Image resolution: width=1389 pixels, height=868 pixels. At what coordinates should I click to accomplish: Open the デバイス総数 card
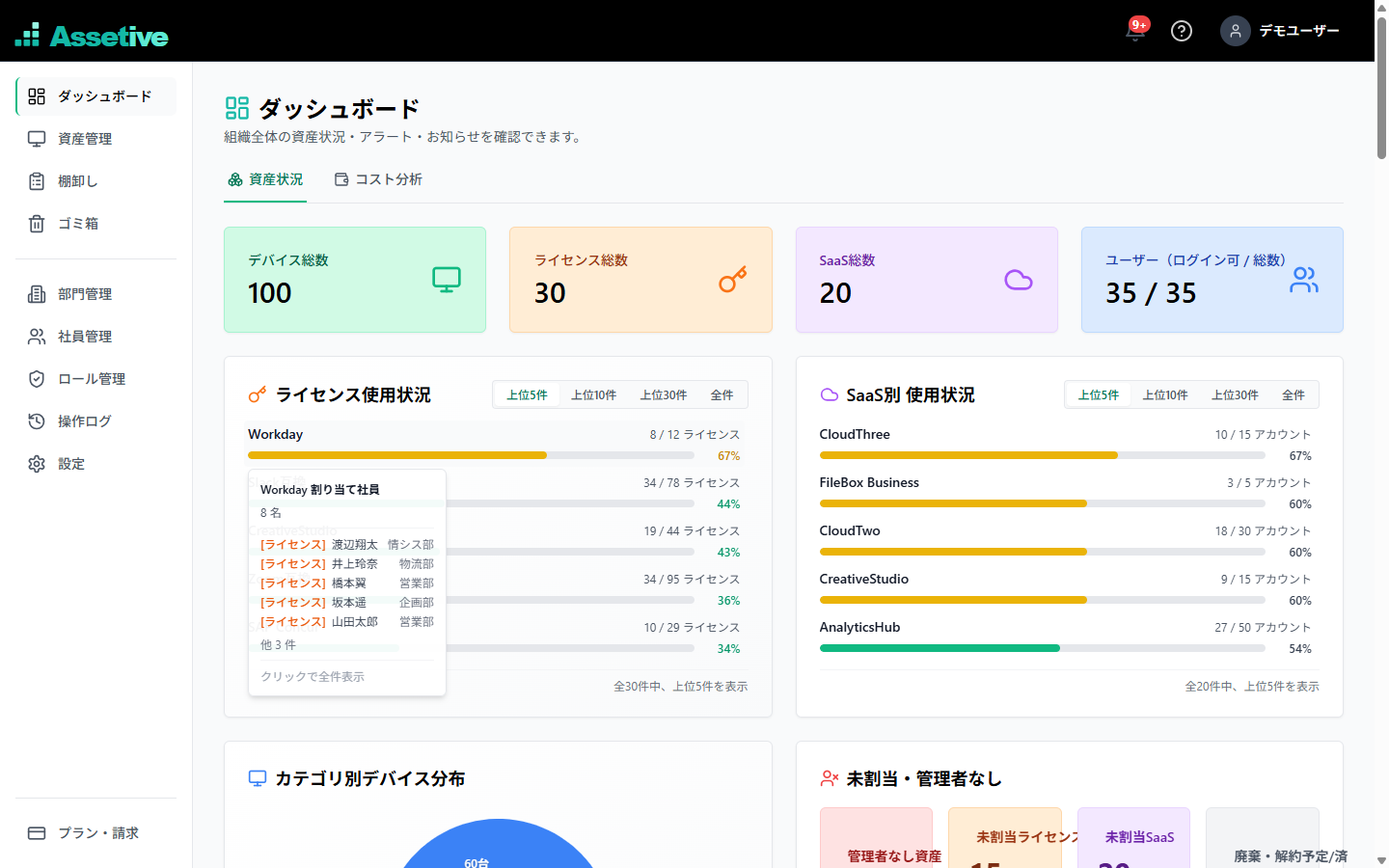(x=355, y=280)
